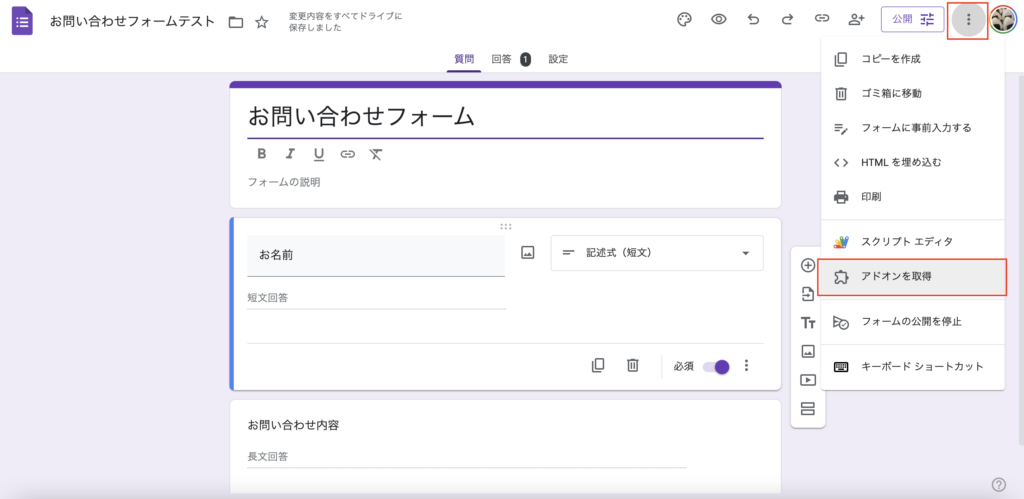
Task: Delete the お名前 question with the trash icon
Action: (632, 366)
